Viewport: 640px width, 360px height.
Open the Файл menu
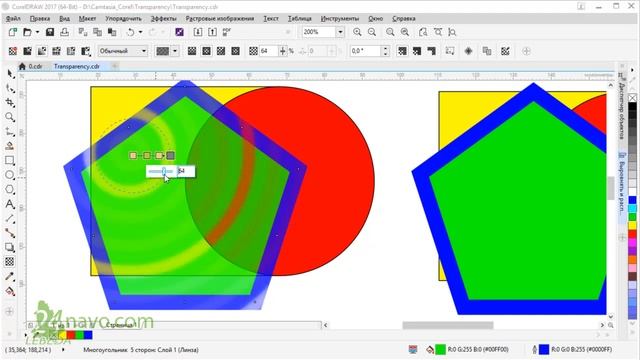tap(13, 18)
